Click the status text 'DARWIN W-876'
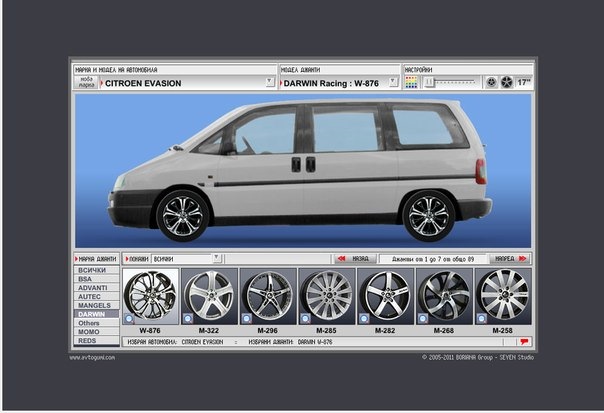Image resolution: width=604 pixels, height=413 pixels. pos(315,342)
